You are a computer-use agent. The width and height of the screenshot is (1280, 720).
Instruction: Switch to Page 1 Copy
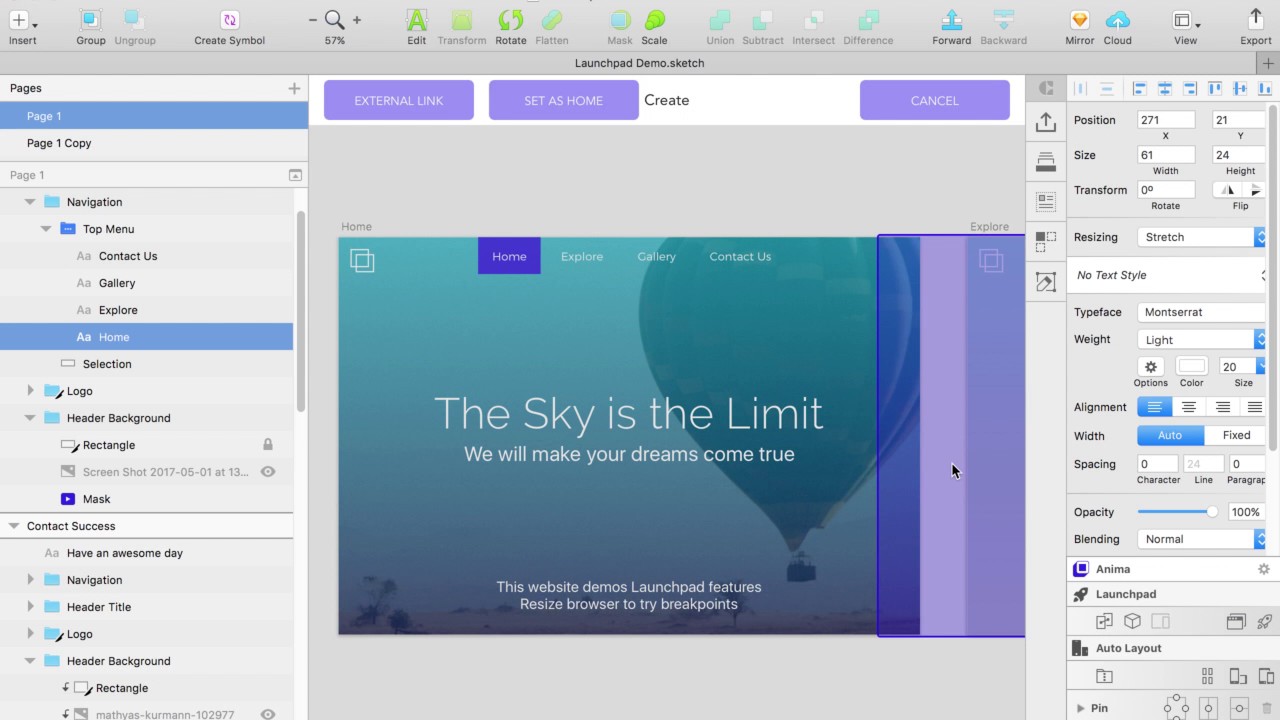59,143
